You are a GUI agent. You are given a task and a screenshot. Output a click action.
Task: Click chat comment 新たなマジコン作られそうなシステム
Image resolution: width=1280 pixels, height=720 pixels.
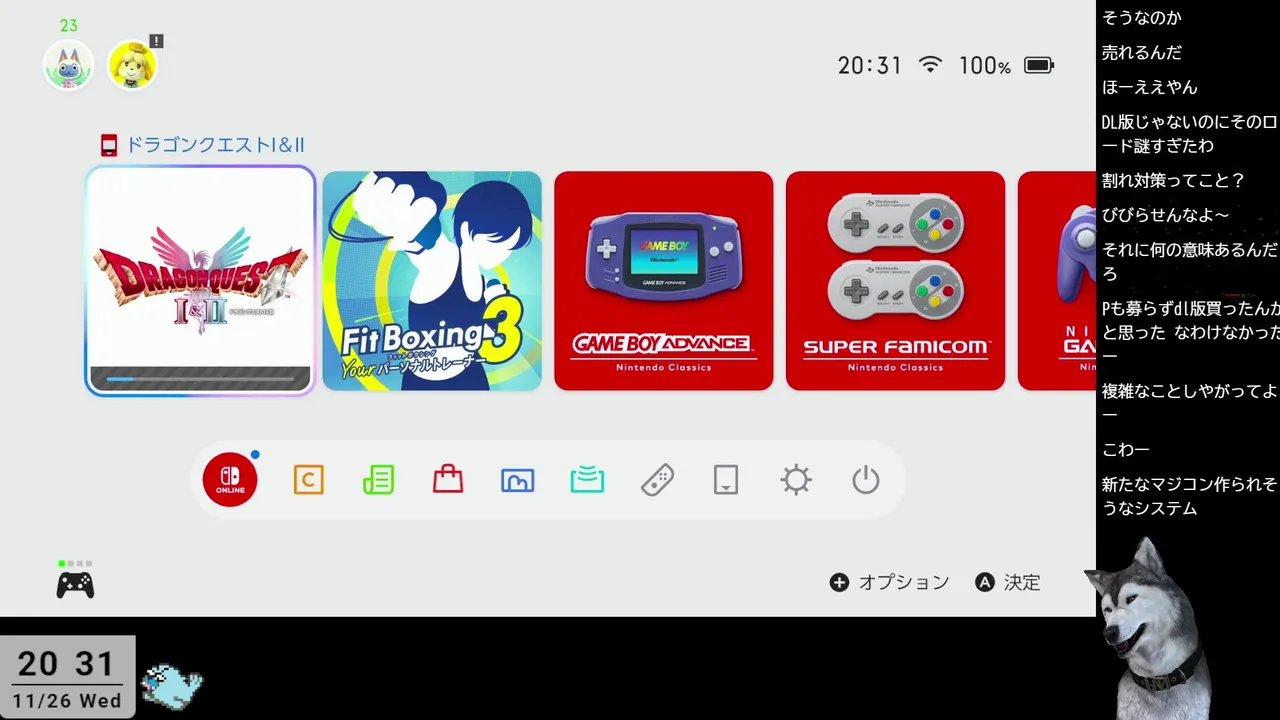click(1189, 496)
